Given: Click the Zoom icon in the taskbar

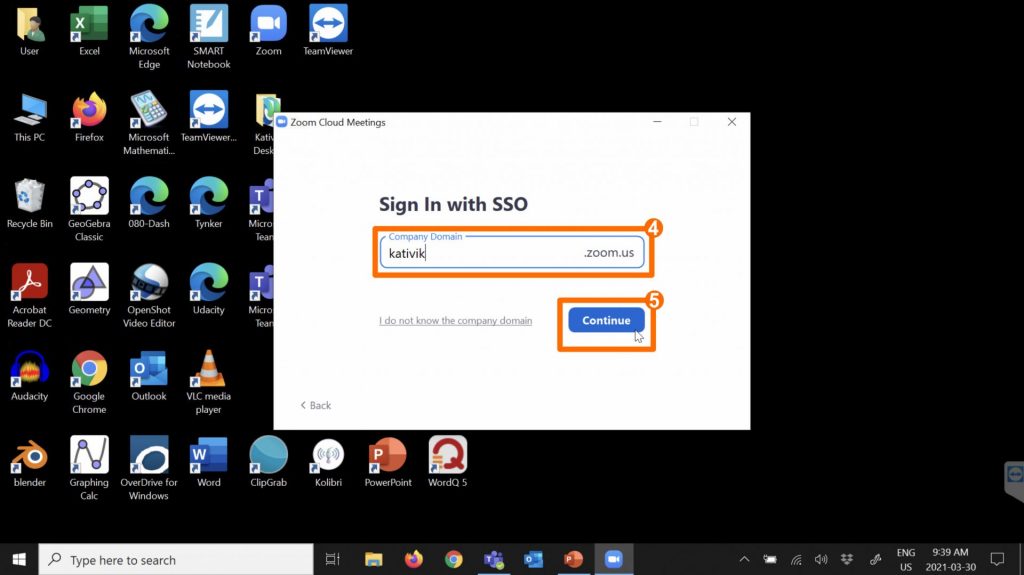Looking at the screenshot, I should pyautogui.click(x=613, y=559).
